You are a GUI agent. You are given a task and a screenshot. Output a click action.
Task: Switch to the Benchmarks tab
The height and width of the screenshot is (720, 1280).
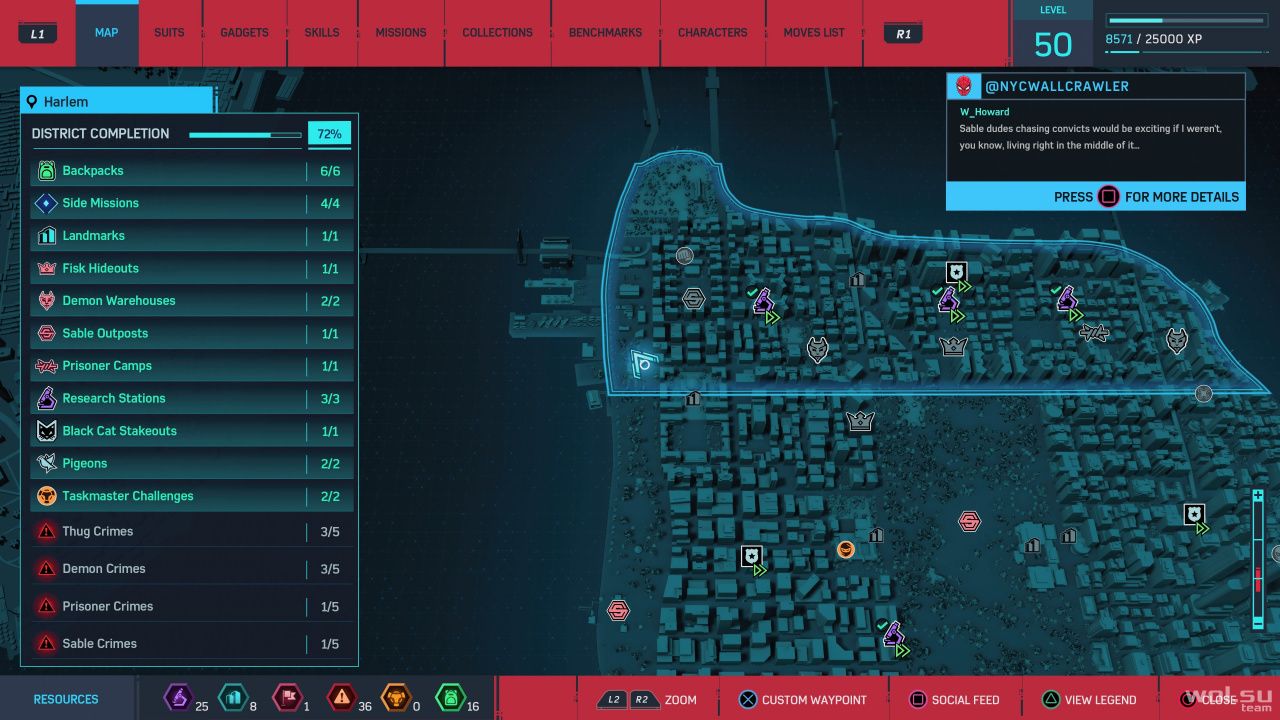click(605, 33)
